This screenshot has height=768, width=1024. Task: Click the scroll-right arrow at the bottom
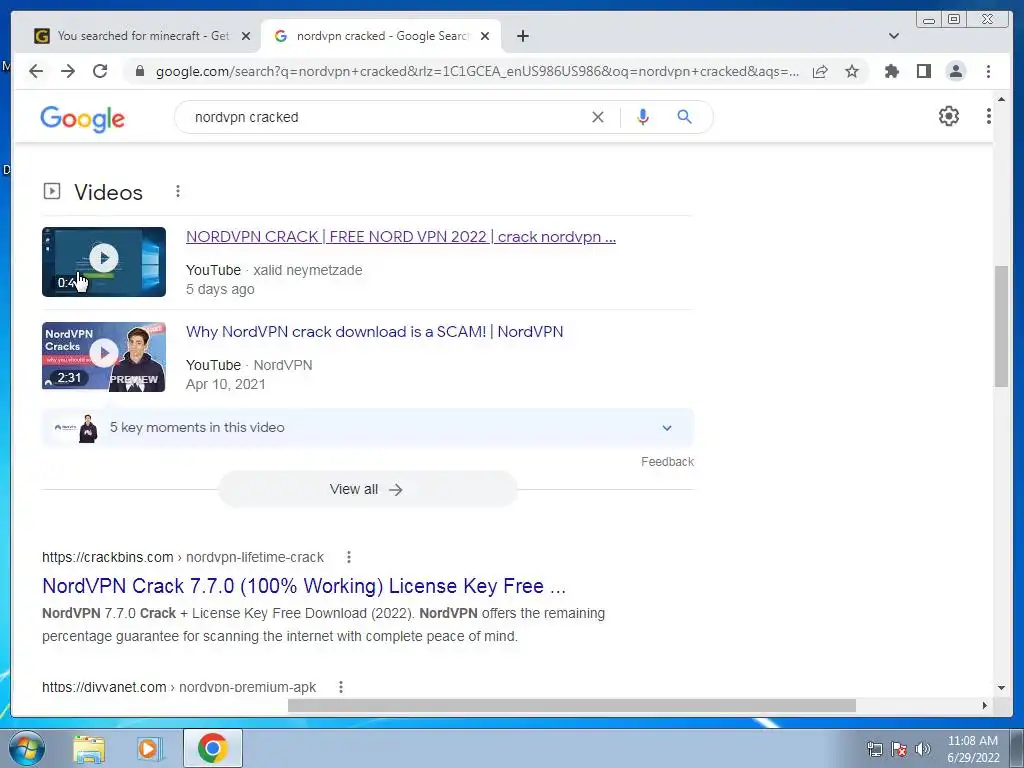coord(985,705)
